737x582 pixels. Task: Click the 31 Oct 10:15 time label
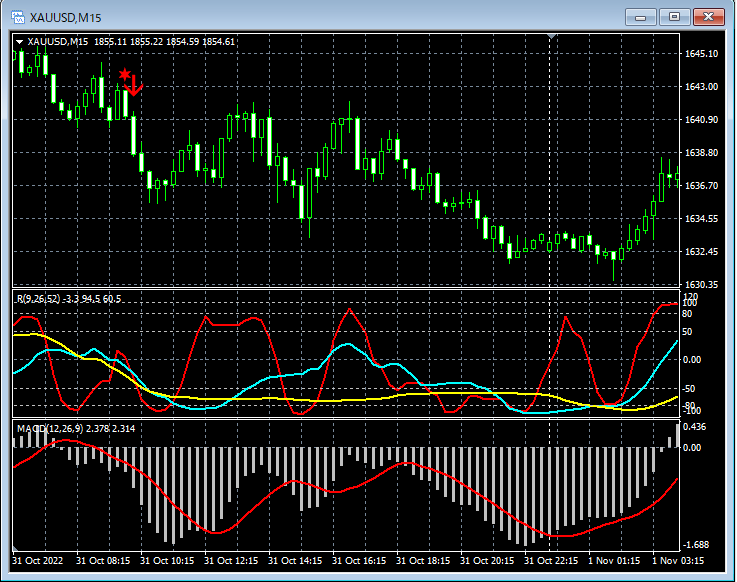pos(167,561)
